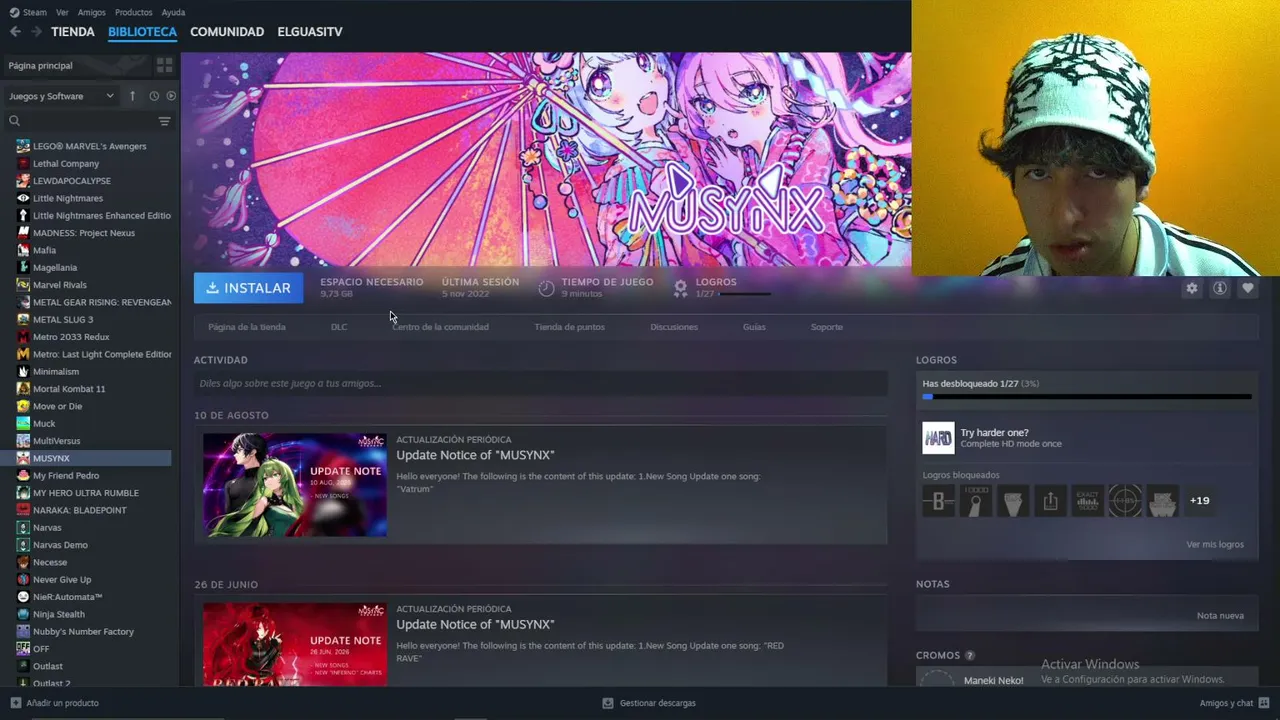Open the Ayuda menu
The width and height of the screenshot is (1280, 720).
[173, 12]
